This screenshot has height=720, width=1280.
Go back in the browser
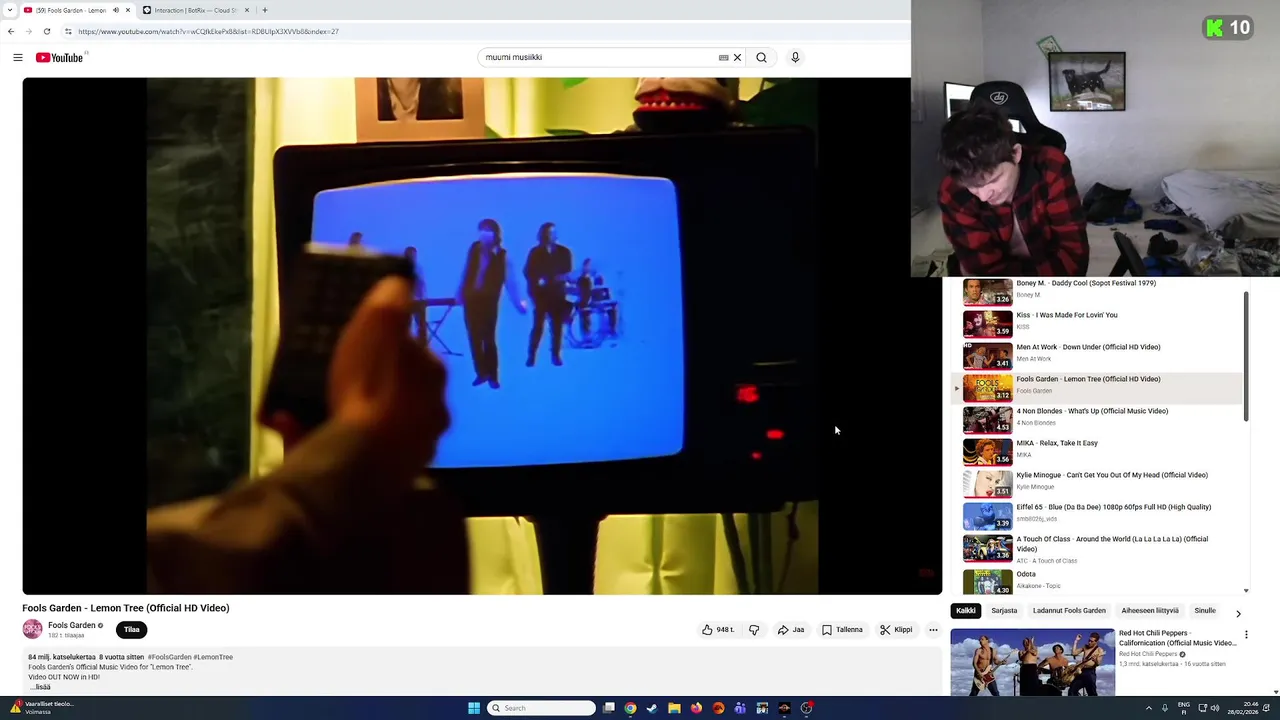[x=11, y=31]
